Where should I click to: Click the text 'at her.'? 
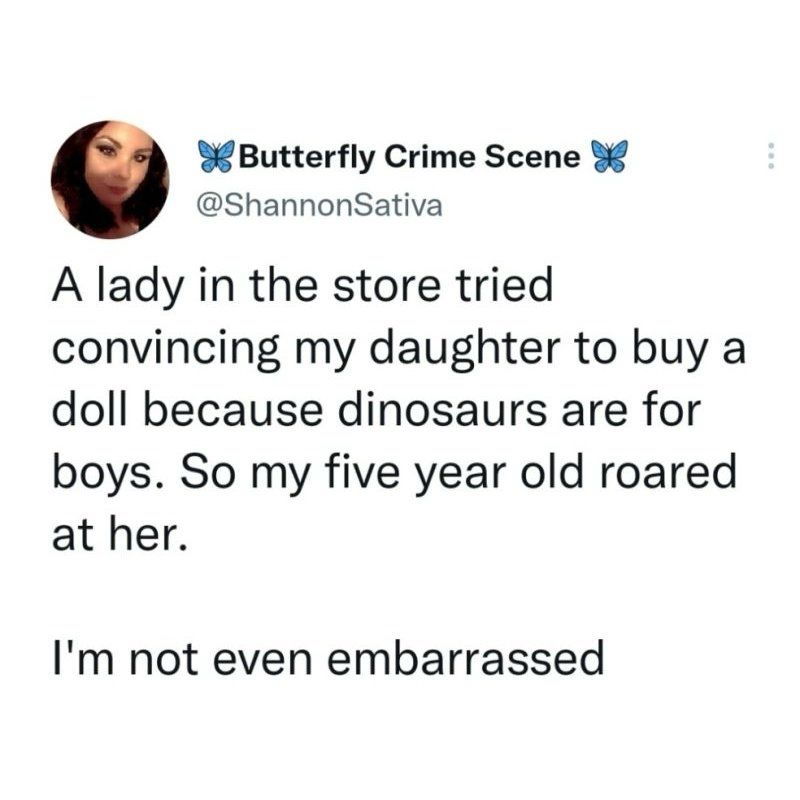coord(120,536)
